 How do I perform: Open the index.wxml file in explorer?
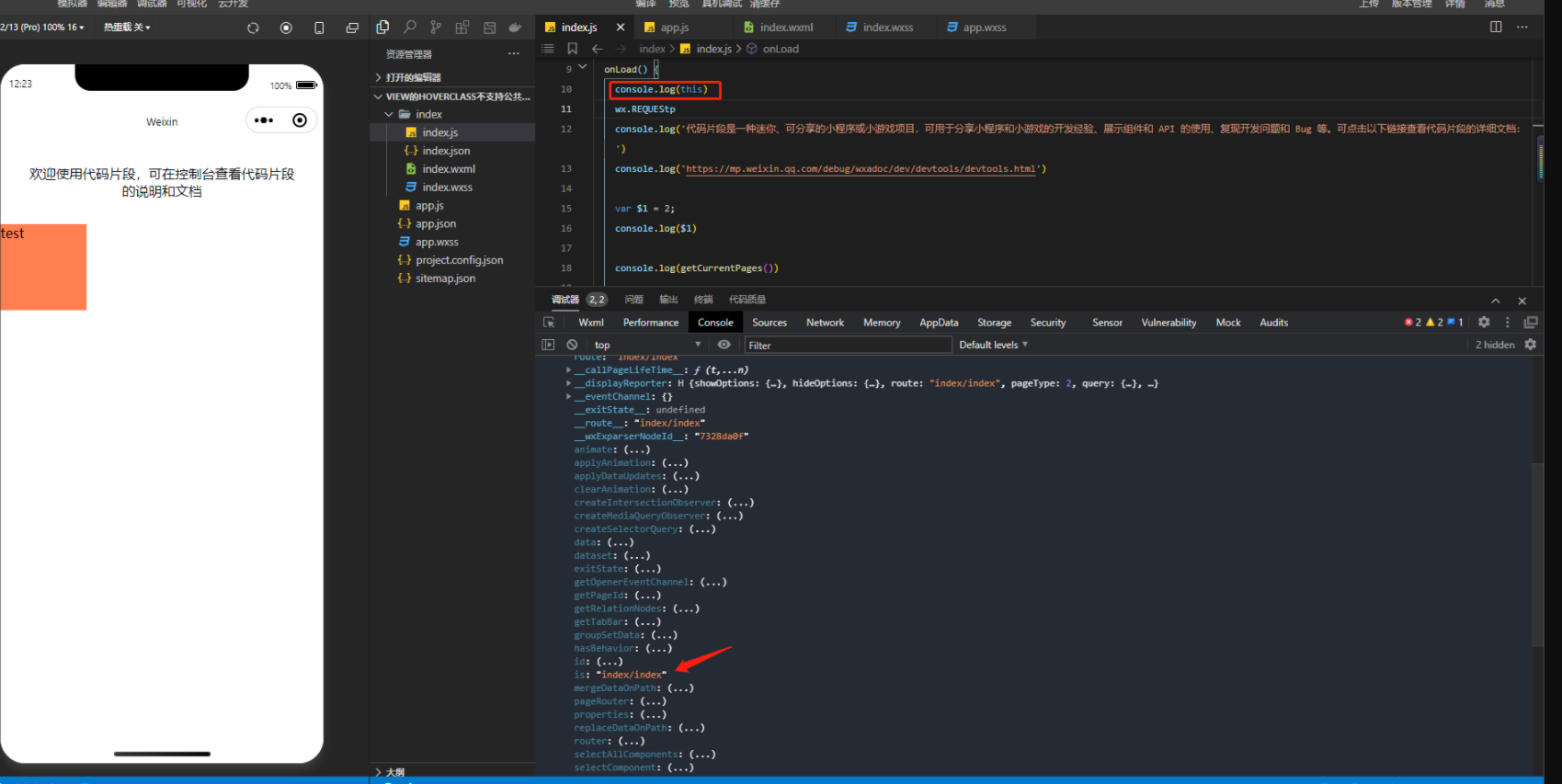coord(449,169)
